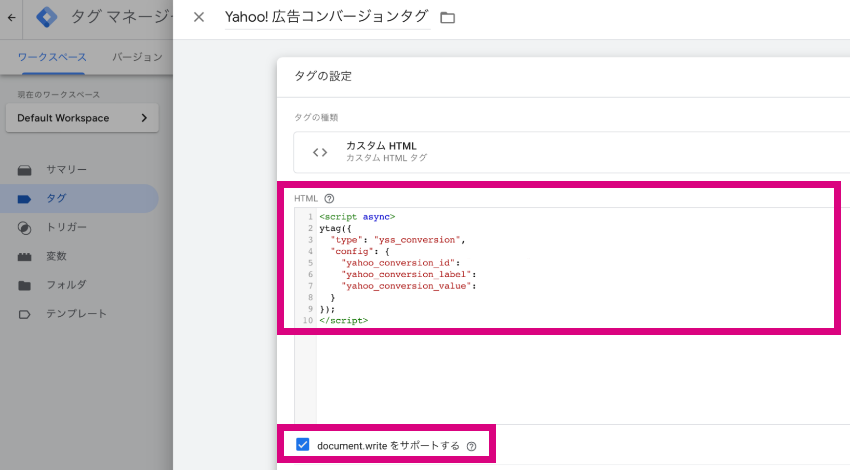Click the Tag Manager diamond logo

(46, 17)
